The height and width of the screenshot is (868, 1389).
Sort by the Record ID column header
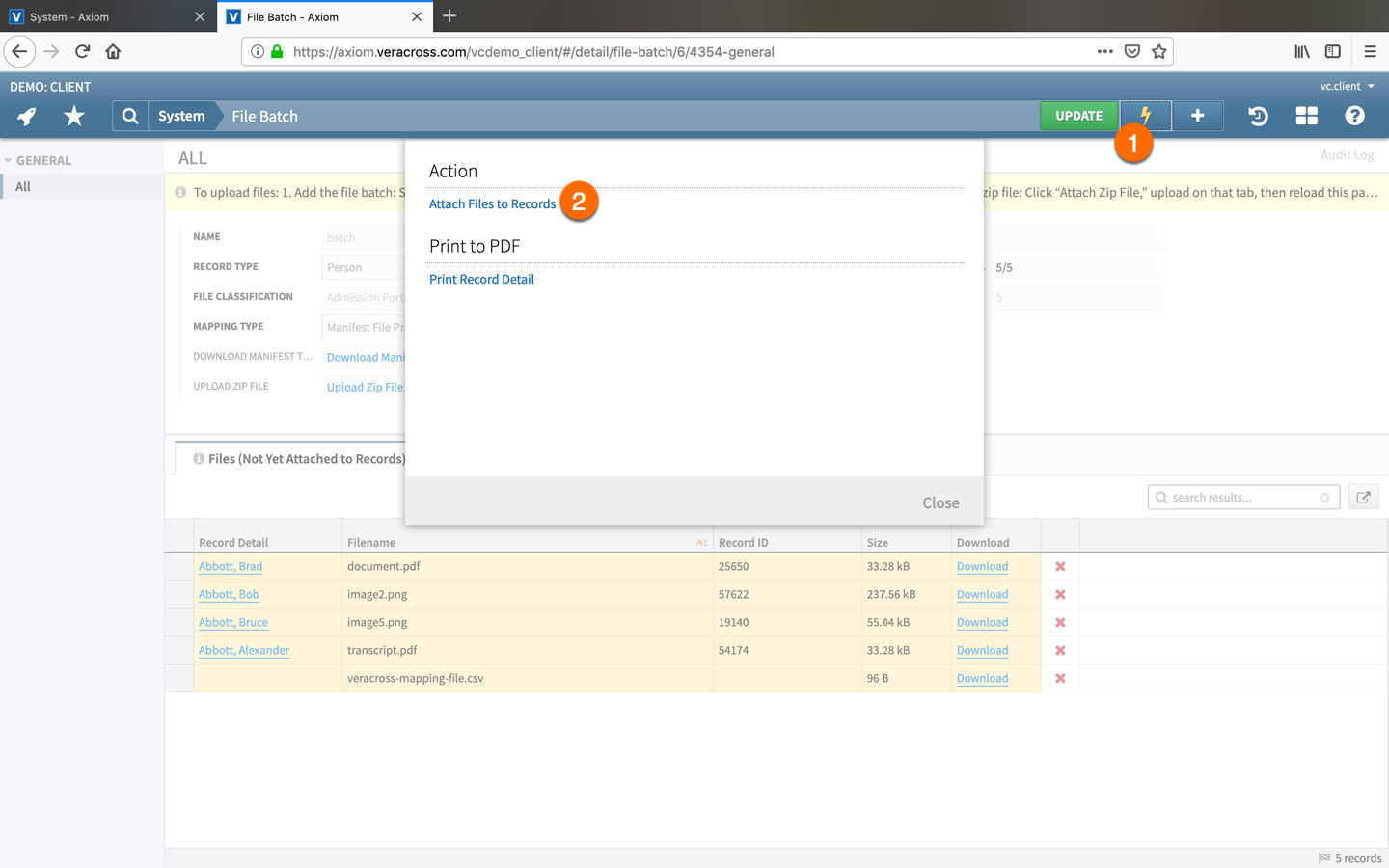point(787,543)
